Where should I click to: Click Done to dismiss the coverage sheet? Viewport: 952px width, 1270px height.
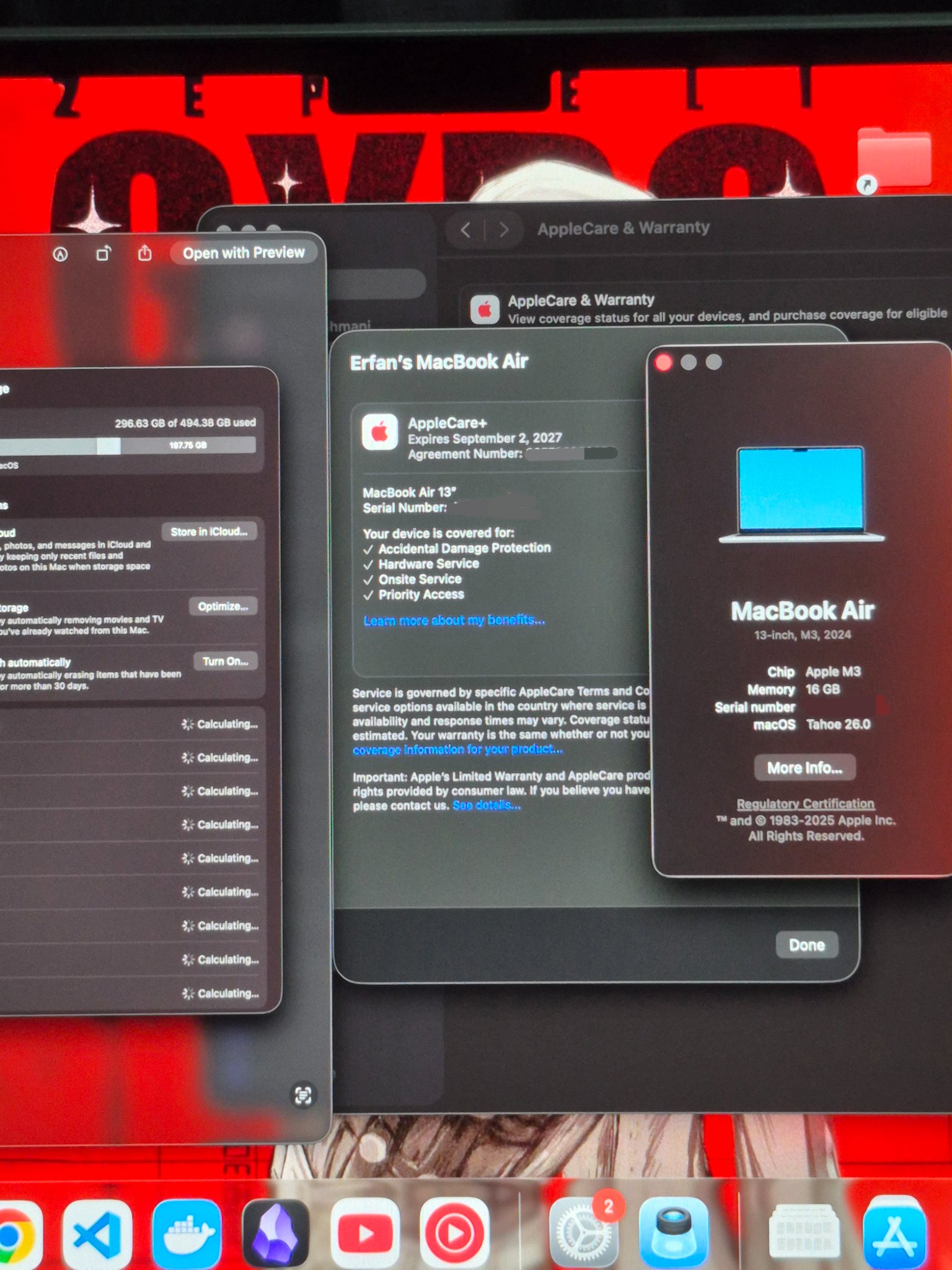807,945
